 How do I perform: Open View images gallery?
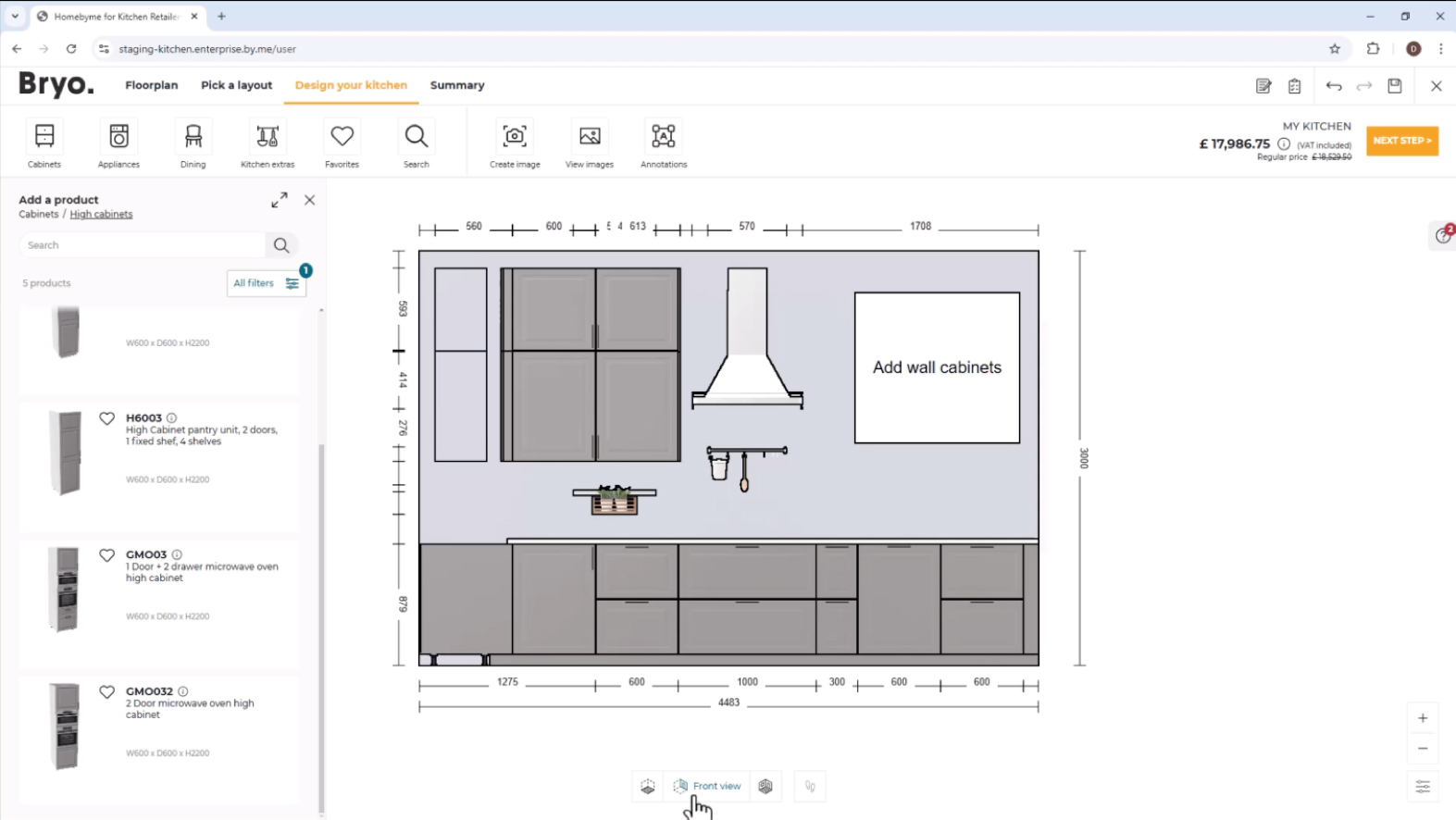pyautogui.click(x=590, y=144)
